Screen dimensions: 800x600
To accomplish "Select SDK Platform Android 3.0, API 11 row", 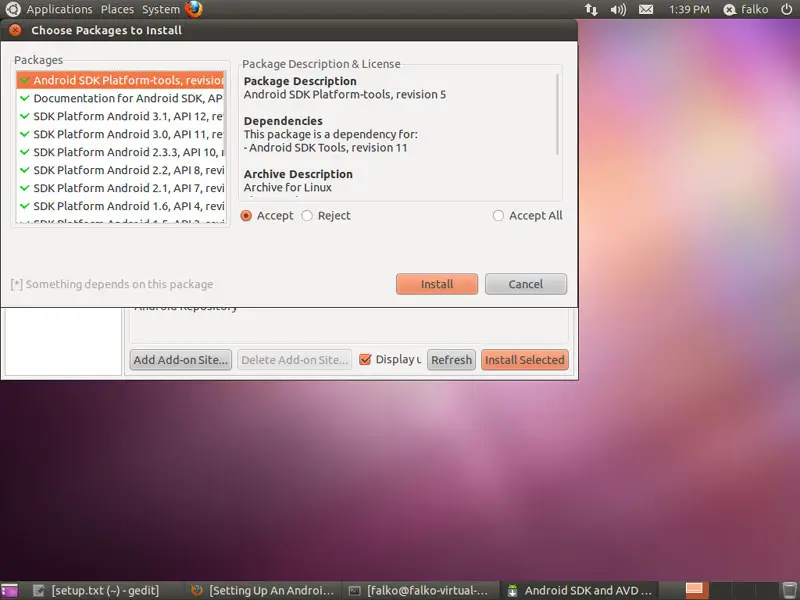I will pyautogui.click(x=120, y=134).
